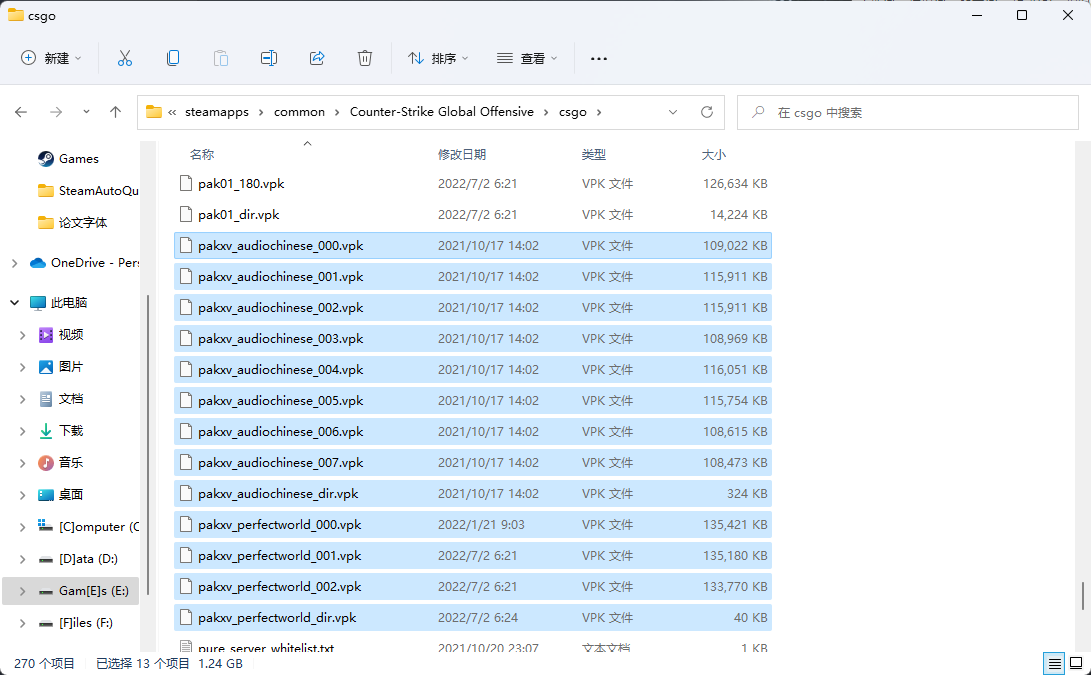
Task: Collapse the 此电脑 tree node
Action: click(14, 302)
